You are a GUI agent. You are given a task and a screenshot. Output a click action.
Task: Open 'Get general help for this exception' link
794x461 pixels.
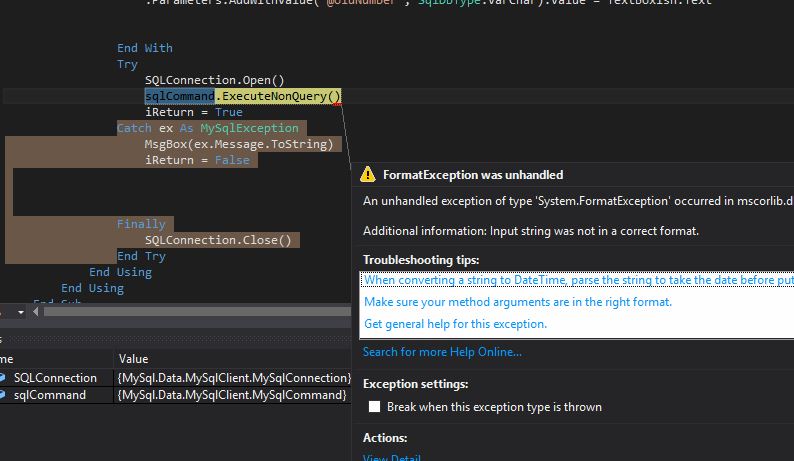[456, 324]
